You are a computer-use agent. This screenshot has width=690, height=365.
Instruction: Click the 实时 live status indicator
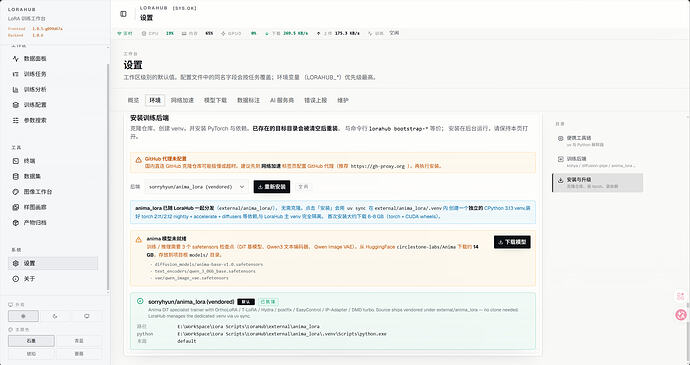tap(125, 33)
